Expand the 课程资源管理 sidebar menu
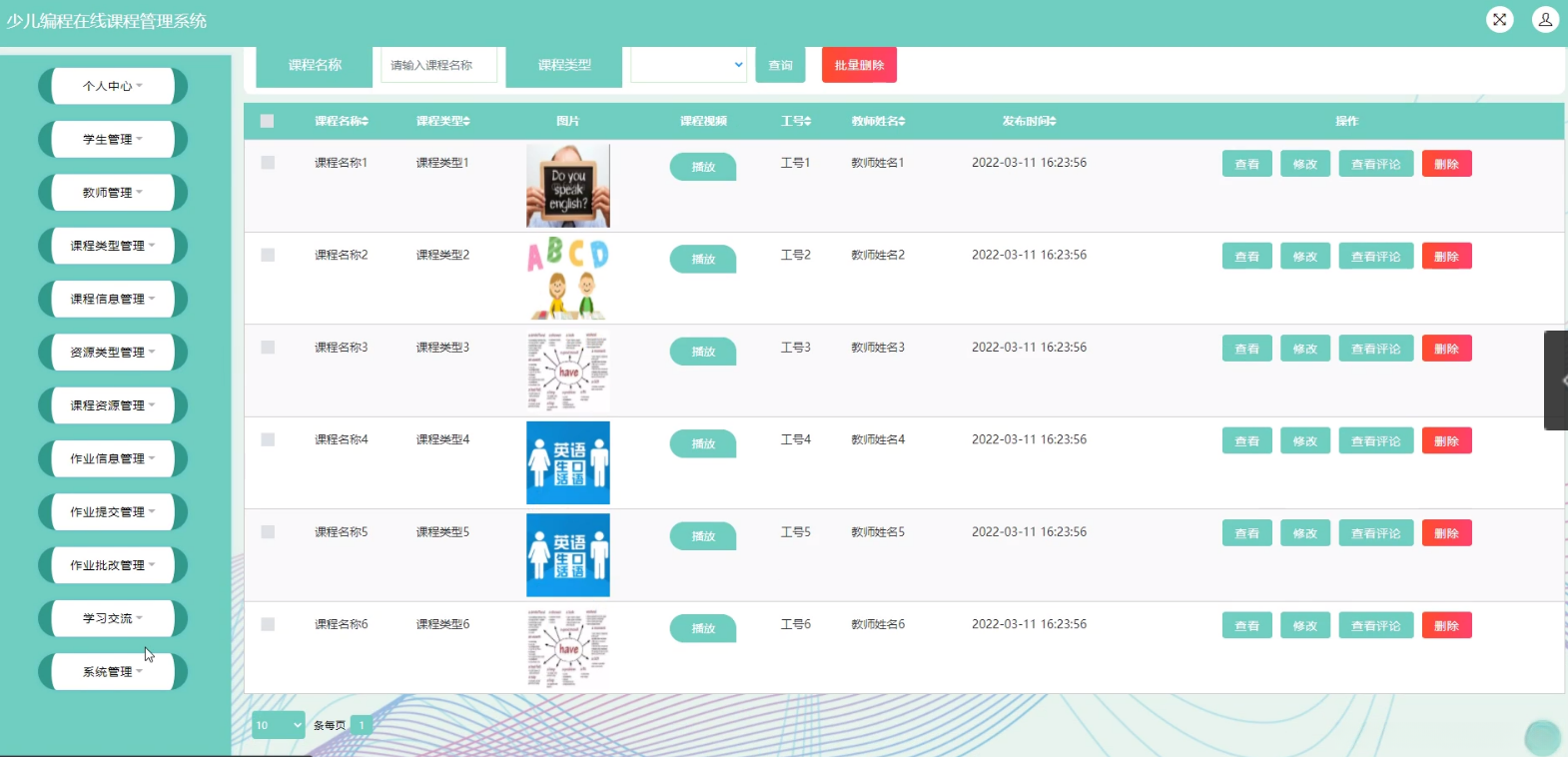The width and height of the screenshot is (1568, 757). point(113,405)
